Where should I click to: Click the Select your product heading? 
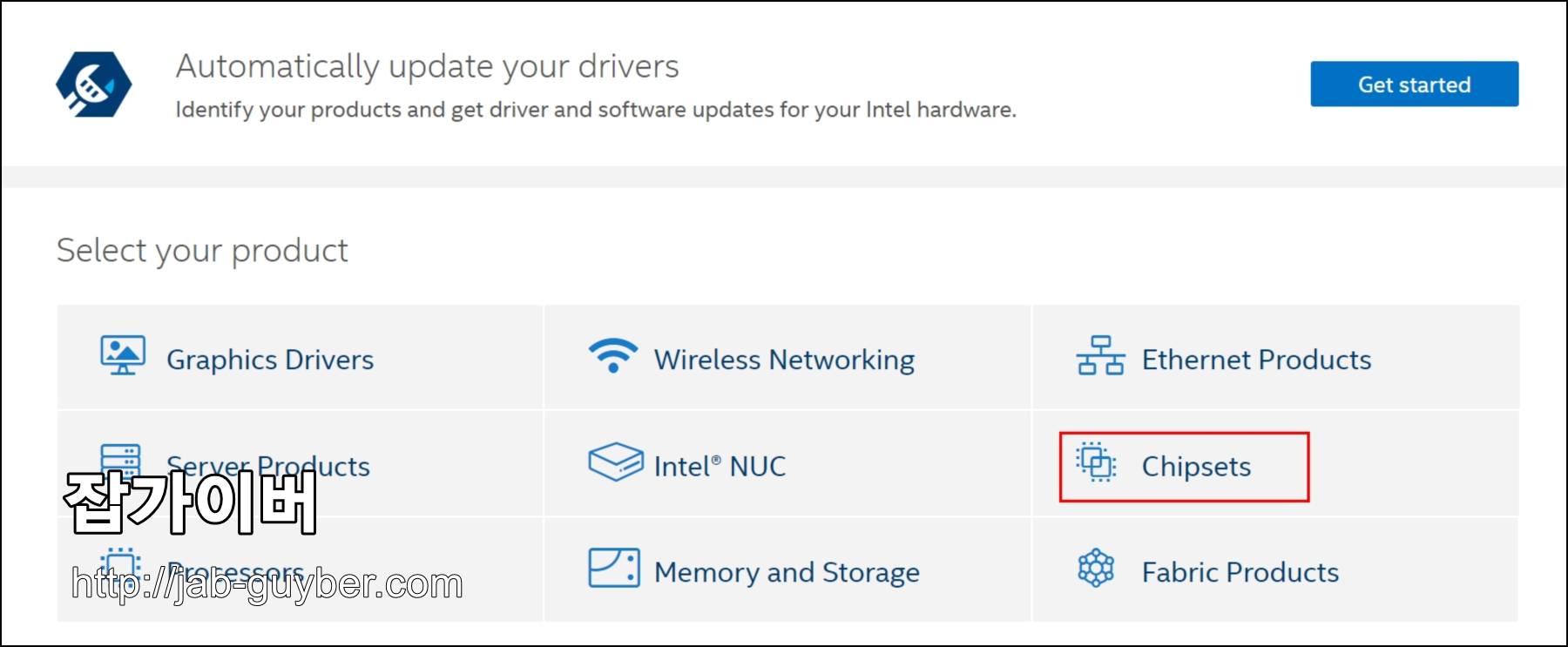coord(201,250)
